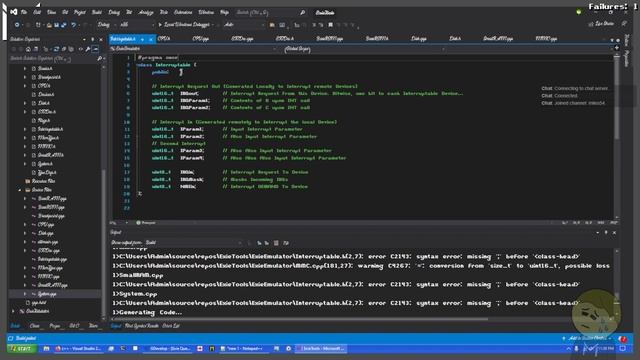Switch to the Error List tab

[171, 326]
